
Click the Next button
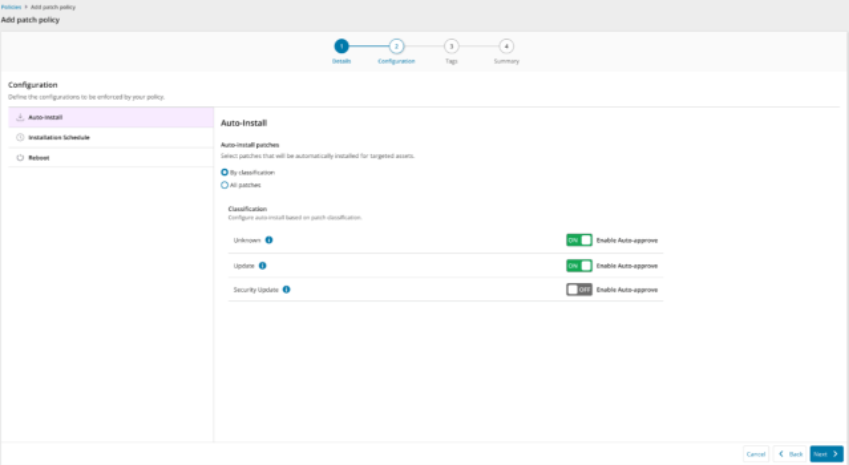[x=826, y=453]
